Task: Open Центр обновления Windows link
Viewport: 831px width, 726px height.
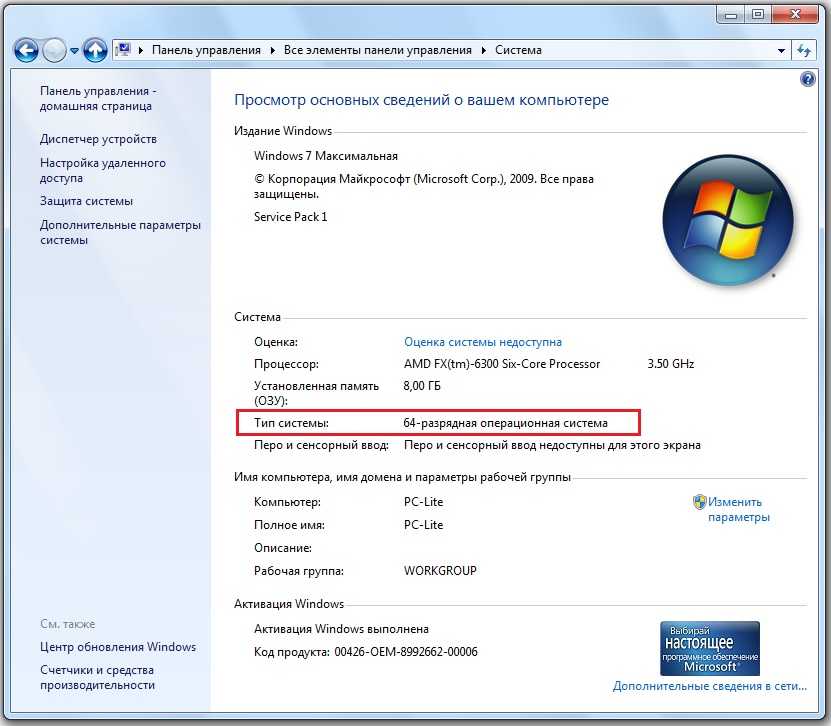Action: [x=118, y=647]
